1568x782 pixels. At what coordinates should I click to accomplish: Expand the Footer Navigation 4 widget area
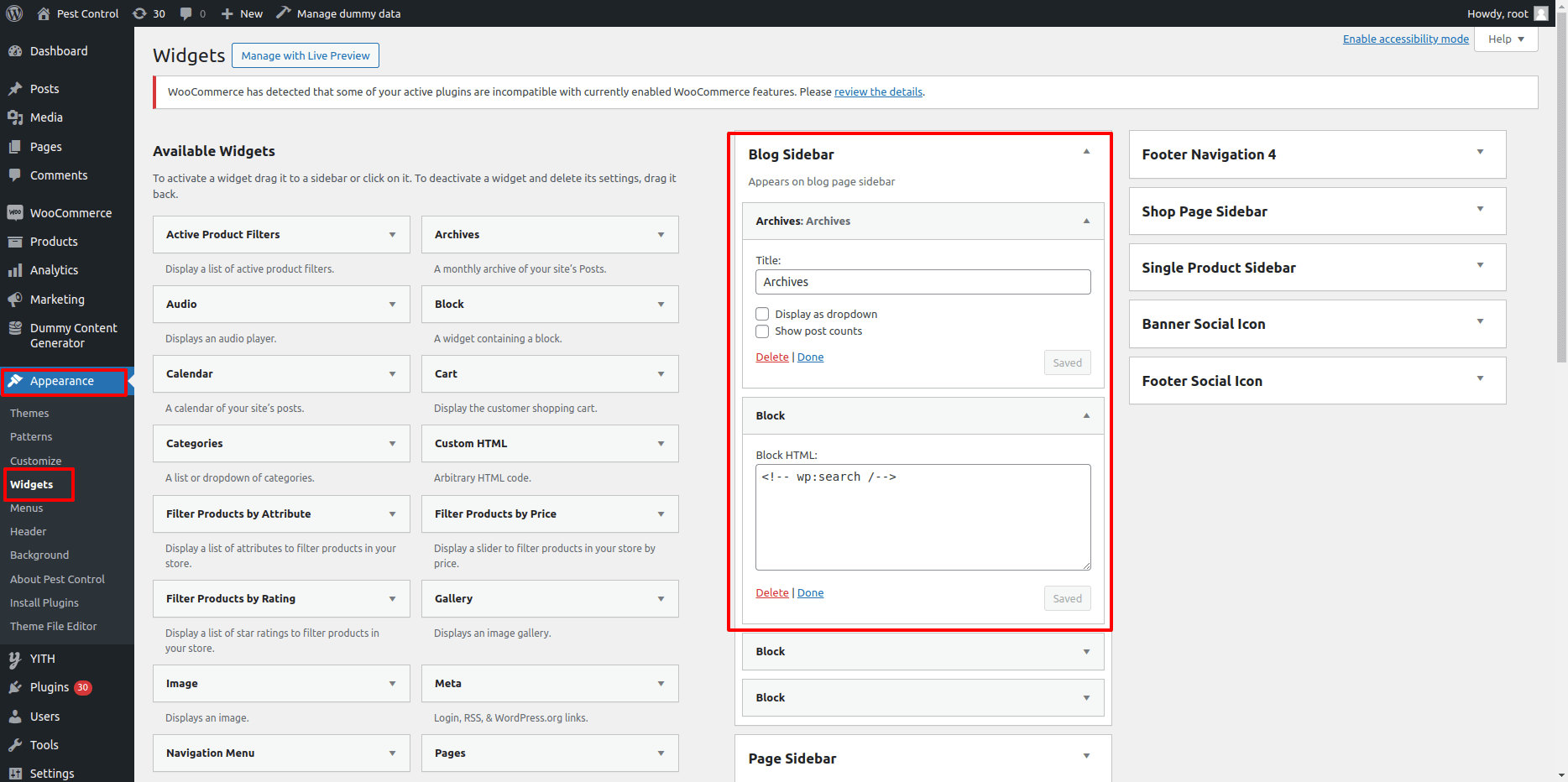[1480, 153]
